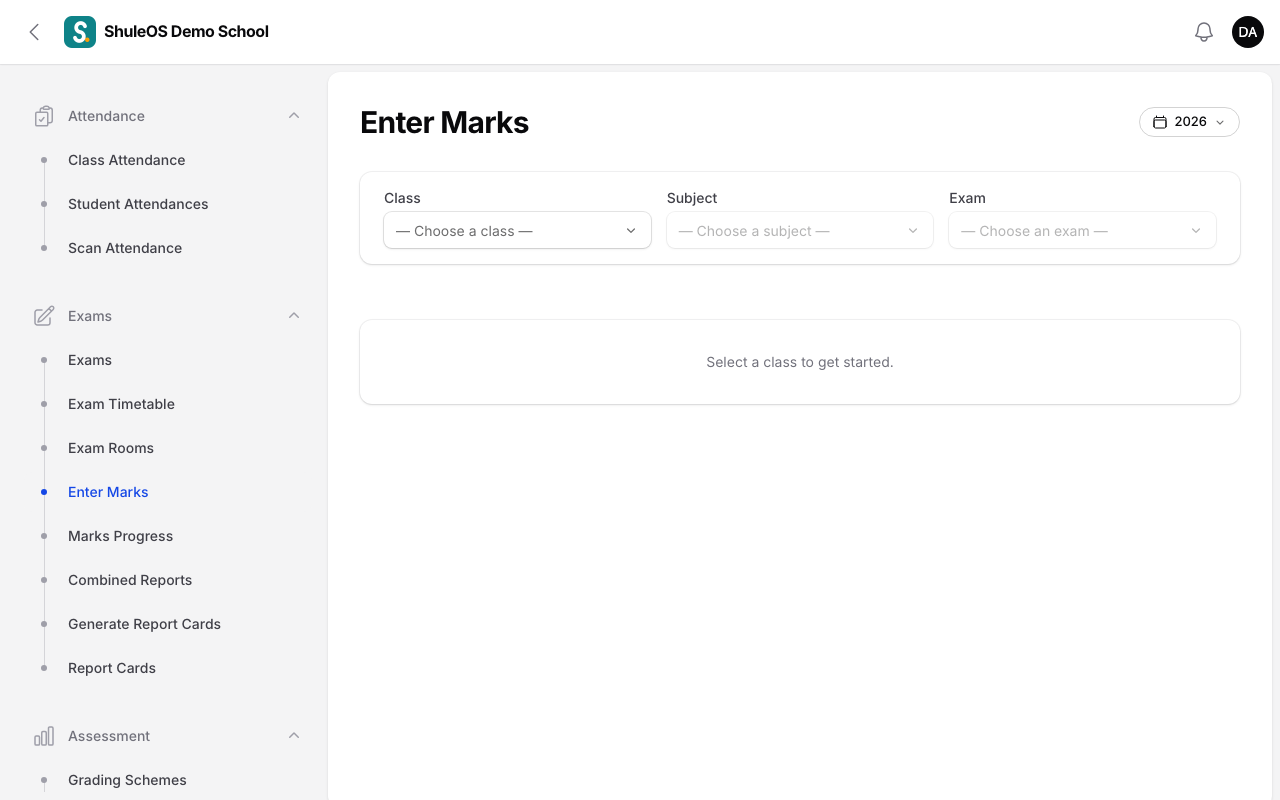Open the 2026 year selector
The image size is (1280, 800).
(x=1189, y=122)
